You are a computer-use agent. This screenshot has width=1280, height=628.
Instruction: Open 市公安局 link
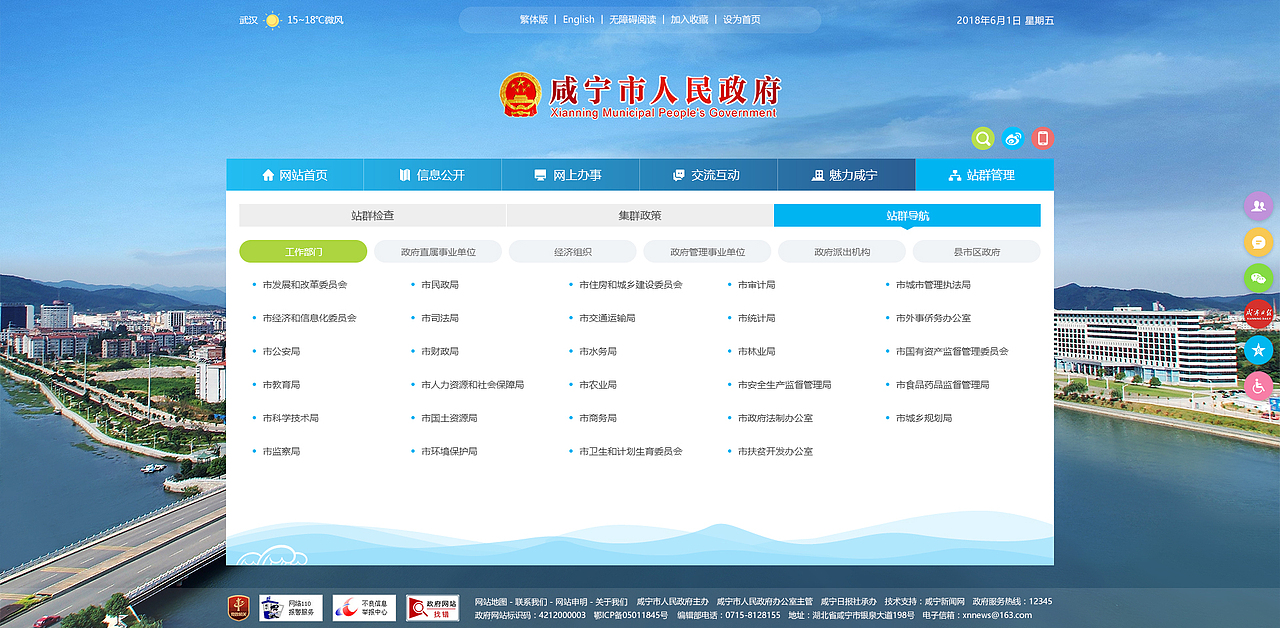[281, 352]
